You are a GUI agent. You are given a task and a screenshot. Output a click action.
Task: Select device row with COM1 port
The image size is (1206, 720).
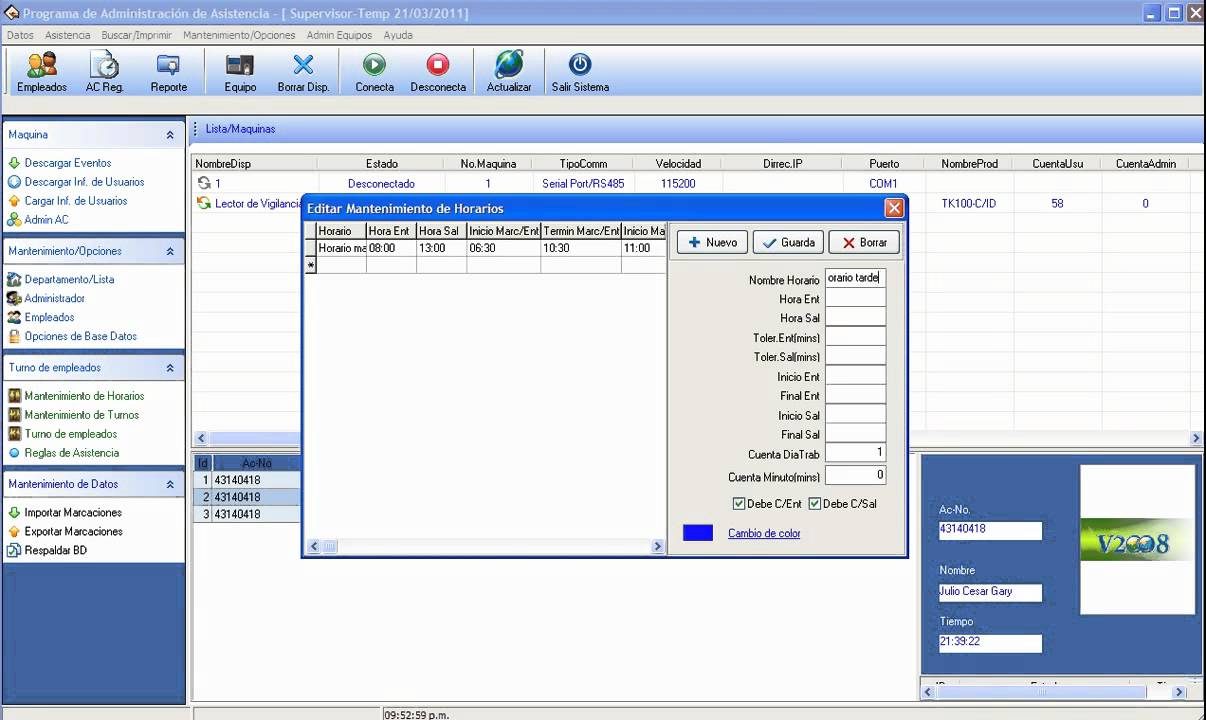(x=690, y=184)
